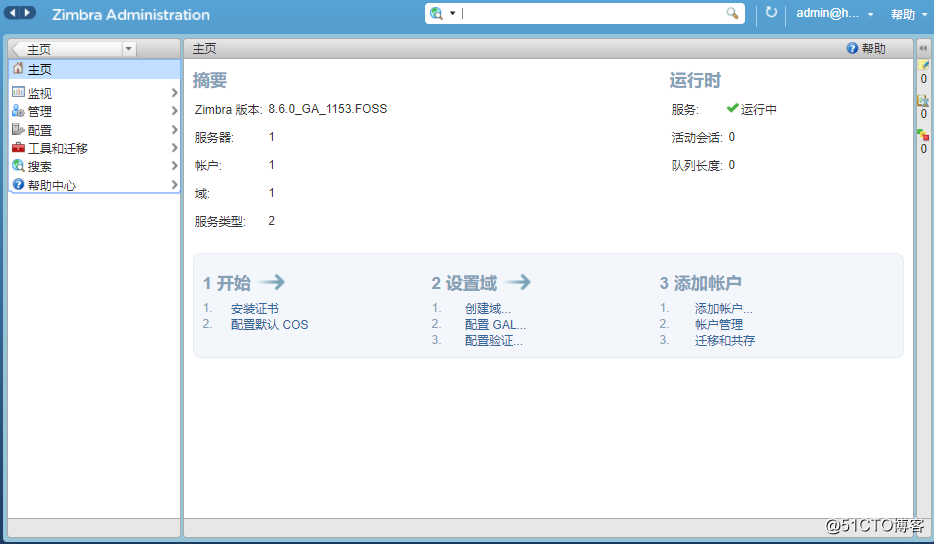Click the first status pane note icon
The height and width of the screenshot is (544, 934).
click(x=923, y=64)
